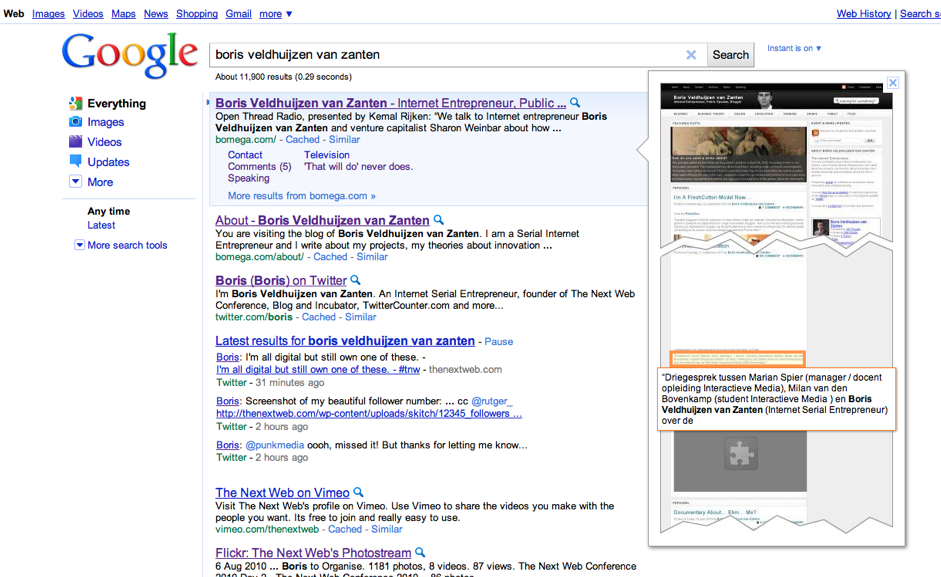Click the Updates text link in the sidebar
The width and height of the screenshot is (941, 577).
coord(108,162)
